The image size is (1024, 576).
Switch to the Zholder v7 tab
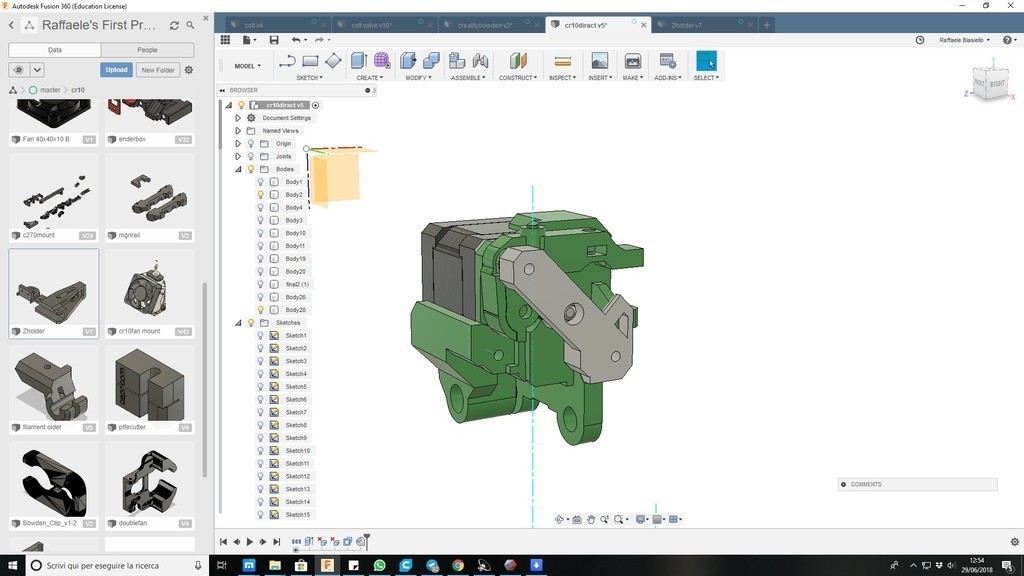click(x=686, y=25)
